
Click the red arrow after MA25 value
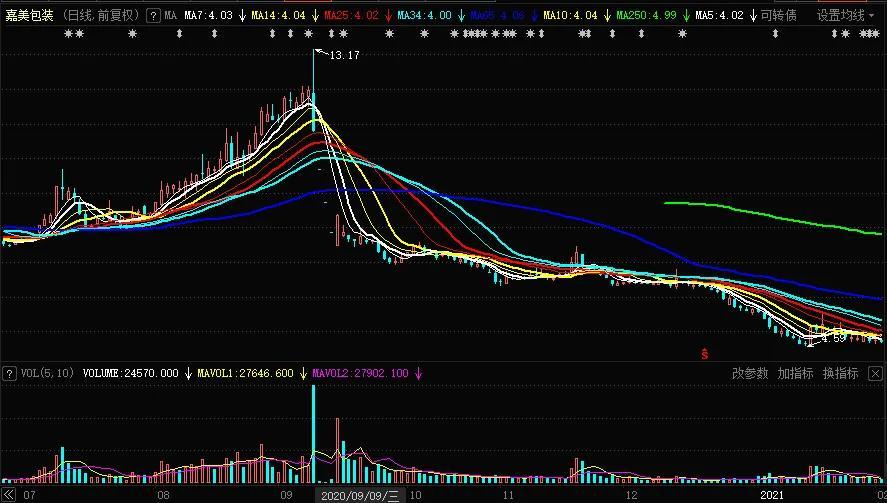(388, 16)
